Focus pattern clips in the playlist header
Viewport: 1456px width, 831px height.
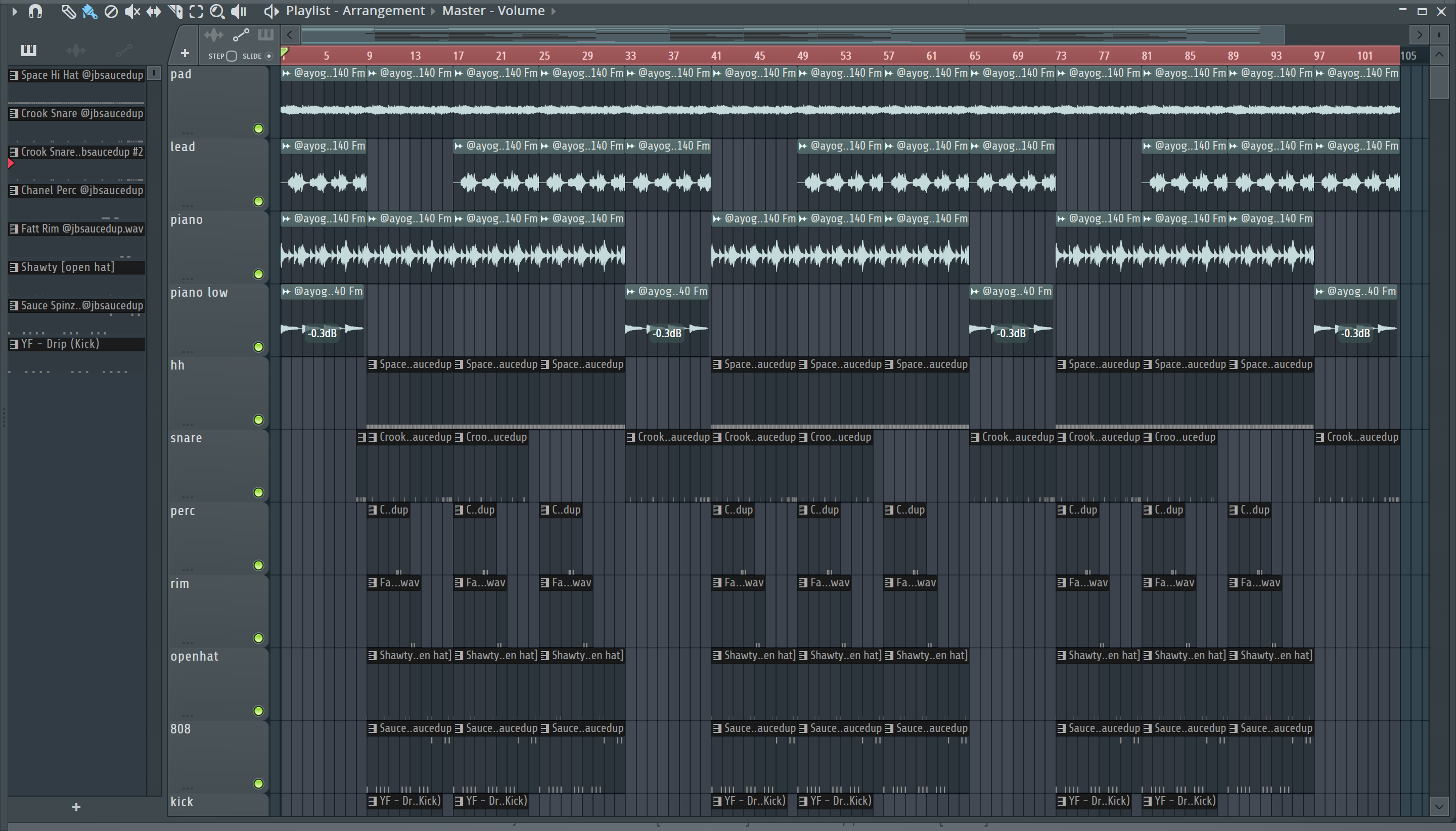coord(265,35)
